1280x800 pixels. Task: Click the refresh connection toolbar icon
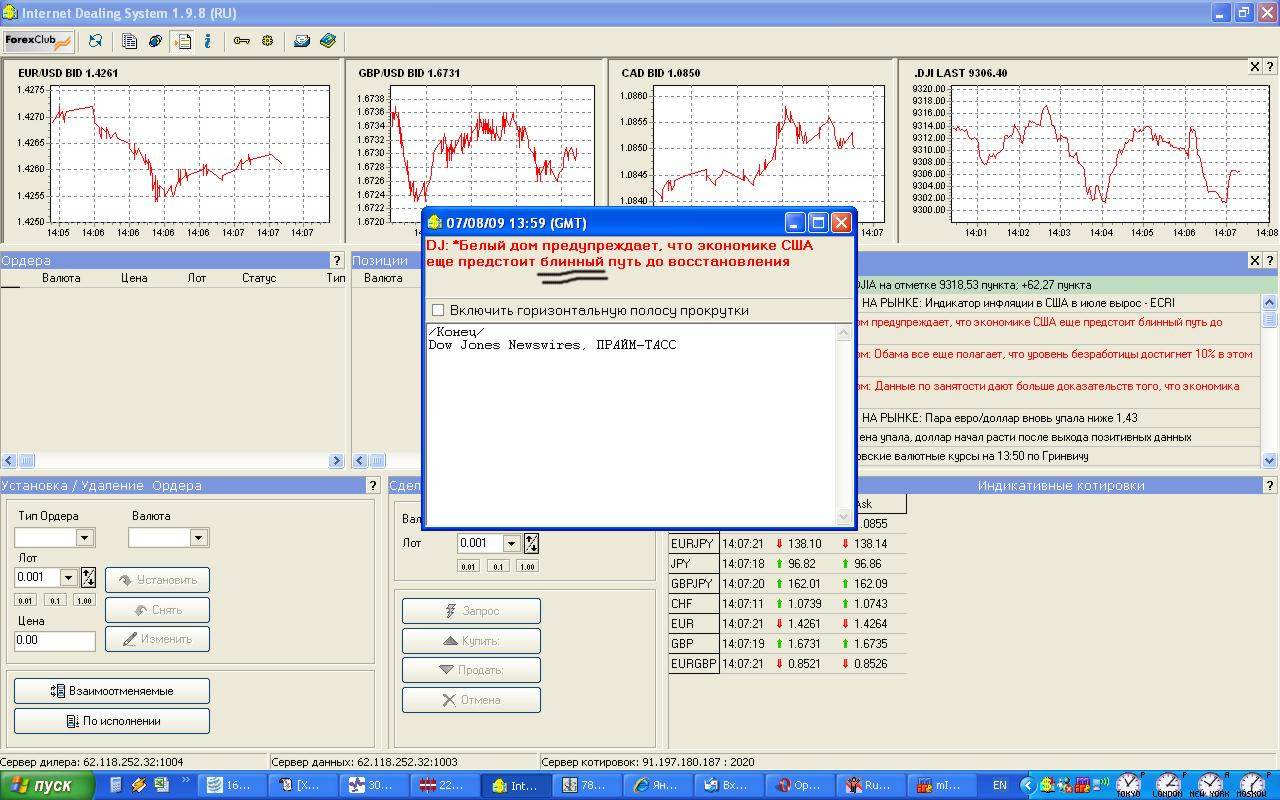coord(96,41)
